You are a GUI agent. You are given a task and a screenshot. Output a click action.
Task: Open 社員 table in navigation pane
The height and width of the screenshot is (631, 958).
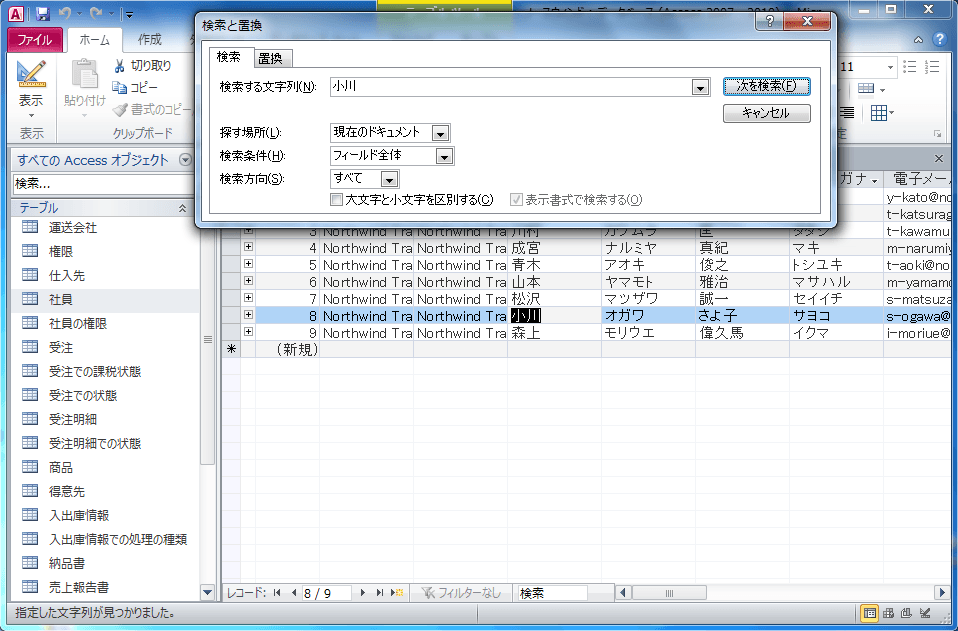pyautogui.click(x=105, y=299)
